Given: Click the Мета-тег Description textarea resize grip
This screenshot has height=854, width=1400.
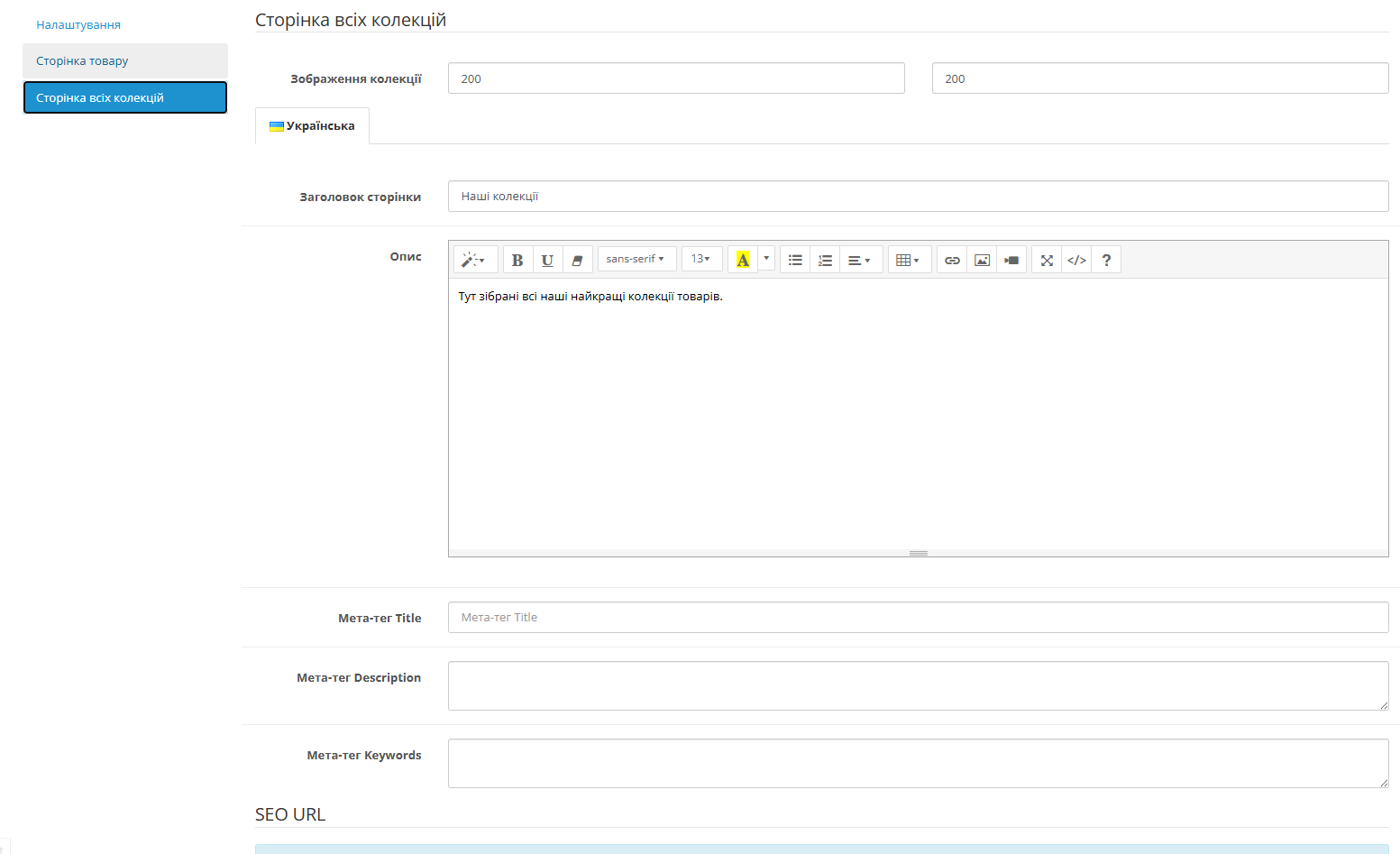Looking at the screenshot, I should [x=1384, y=705].
